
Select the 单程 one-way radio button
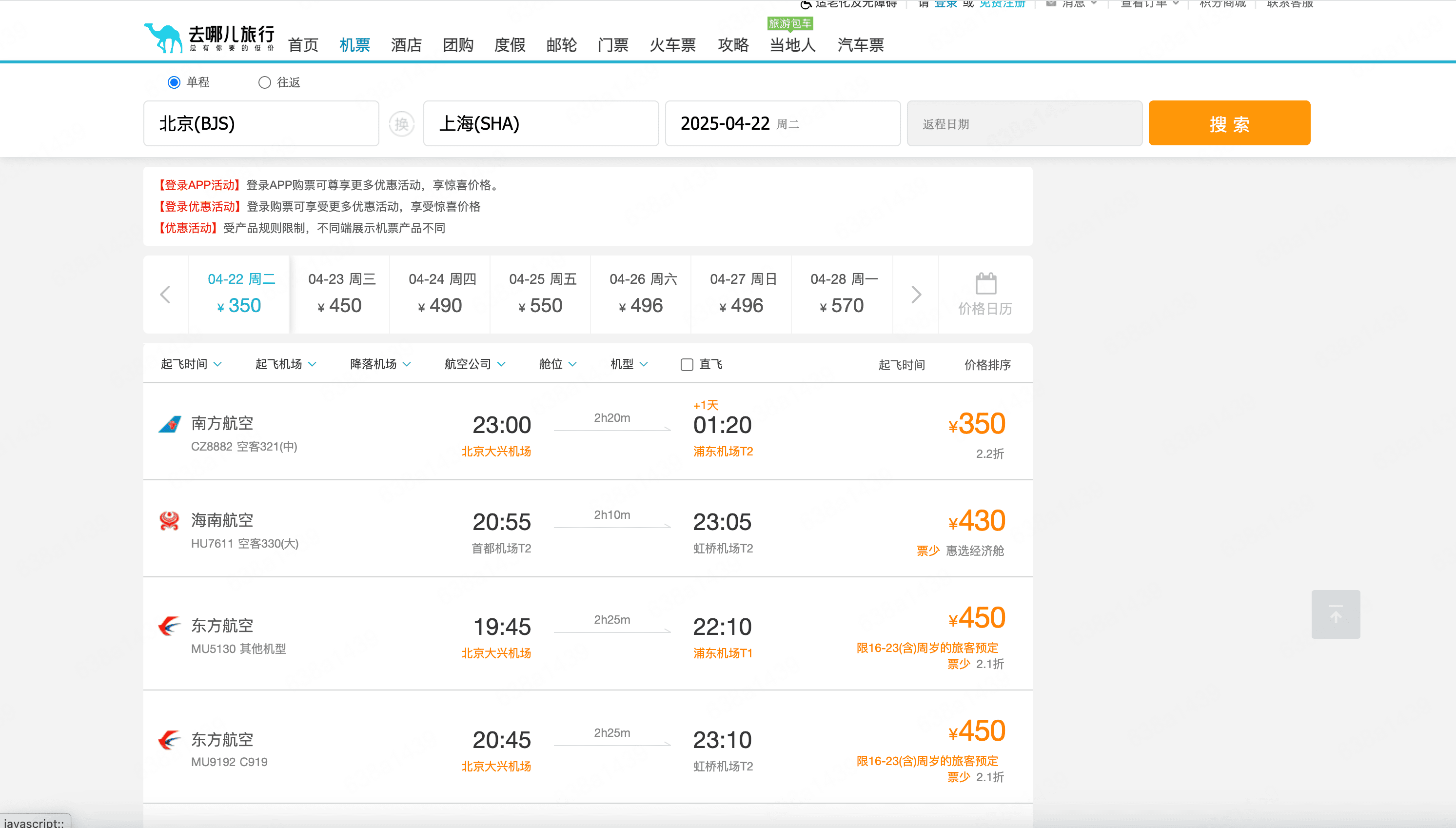tap(174, 82)
